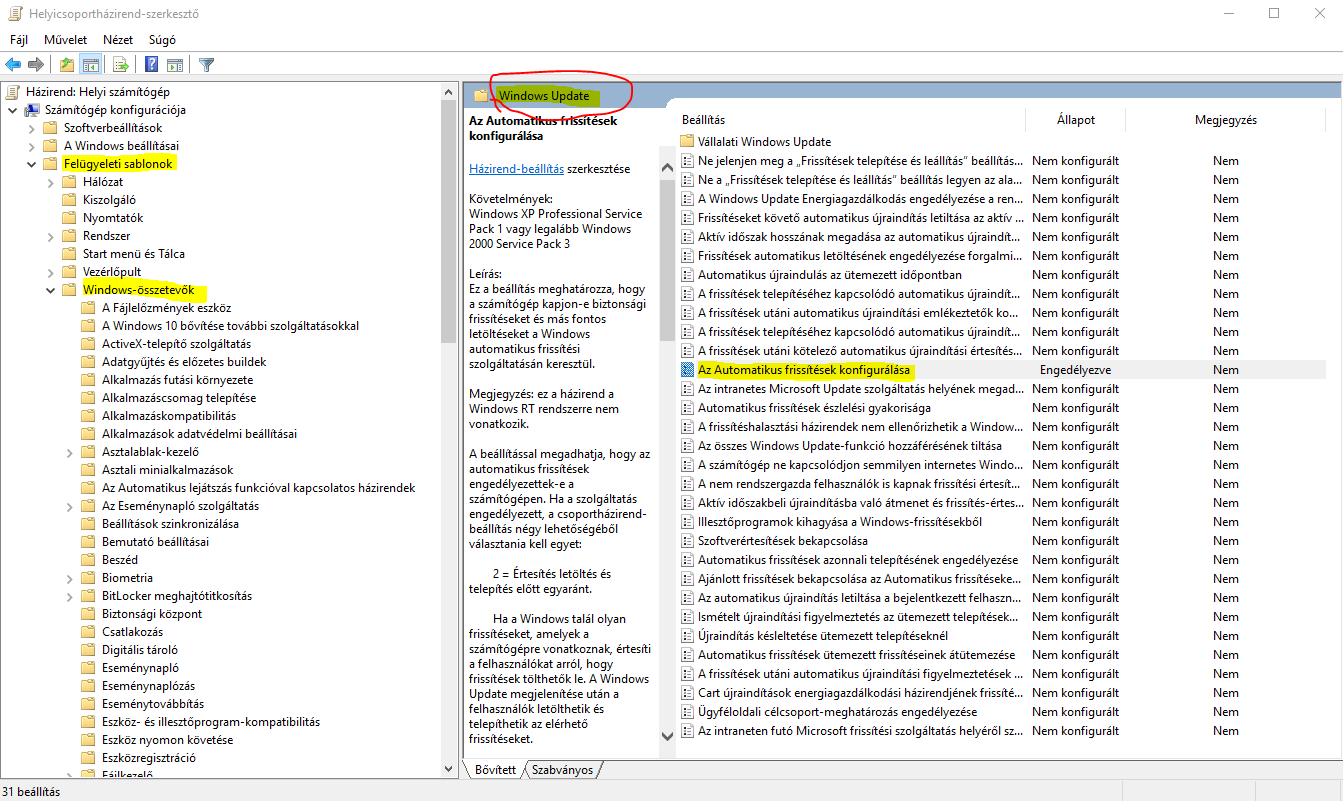This screenshot has width=1343, height=801.
Task: Click the folder icon in the Windows Update header
Action: tap(481, 96)
